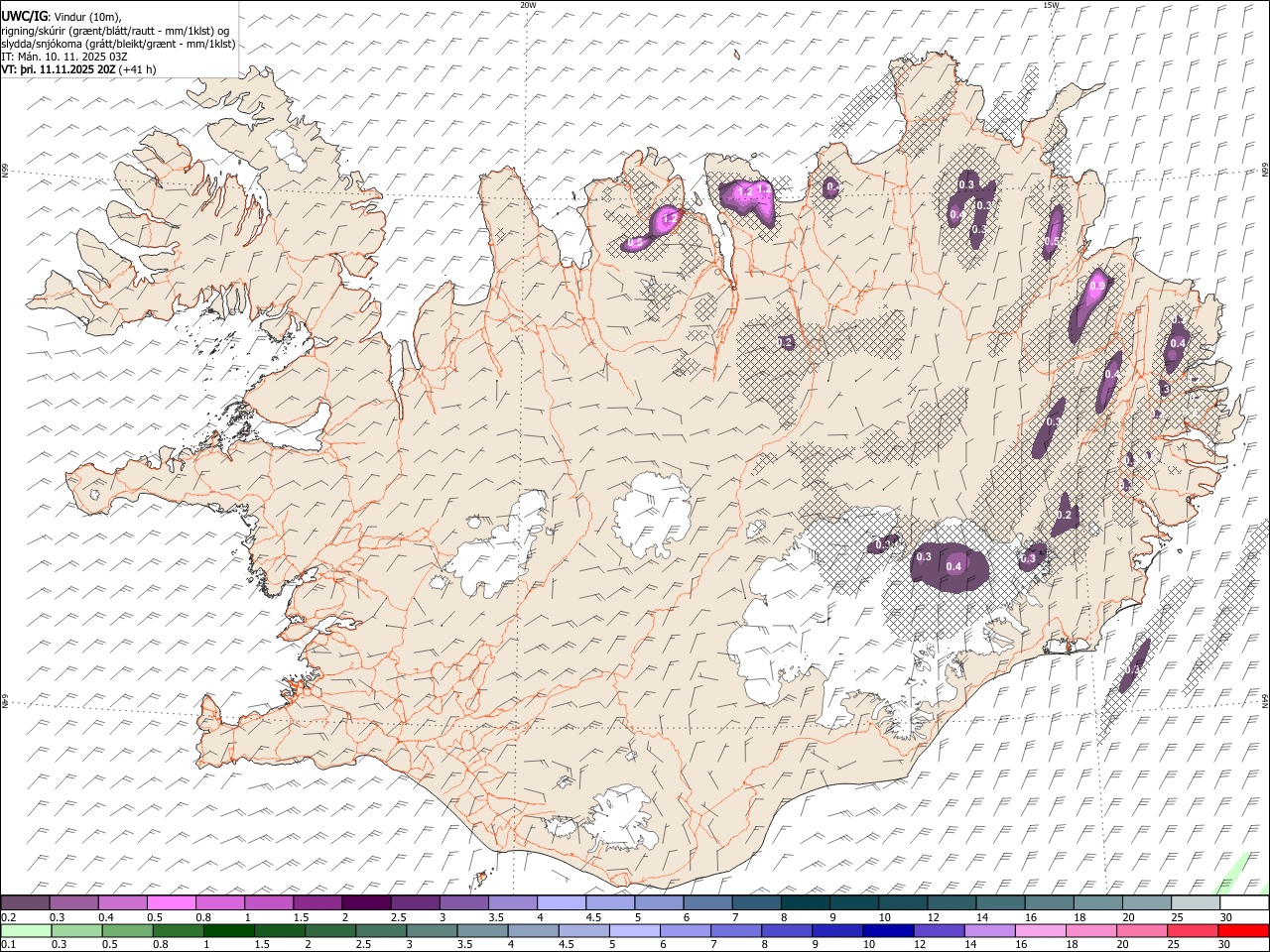The width and height of the screenshot is (1270, 952).
Task: Click the '0.1' legend scale label
Action: pos(9,945)
